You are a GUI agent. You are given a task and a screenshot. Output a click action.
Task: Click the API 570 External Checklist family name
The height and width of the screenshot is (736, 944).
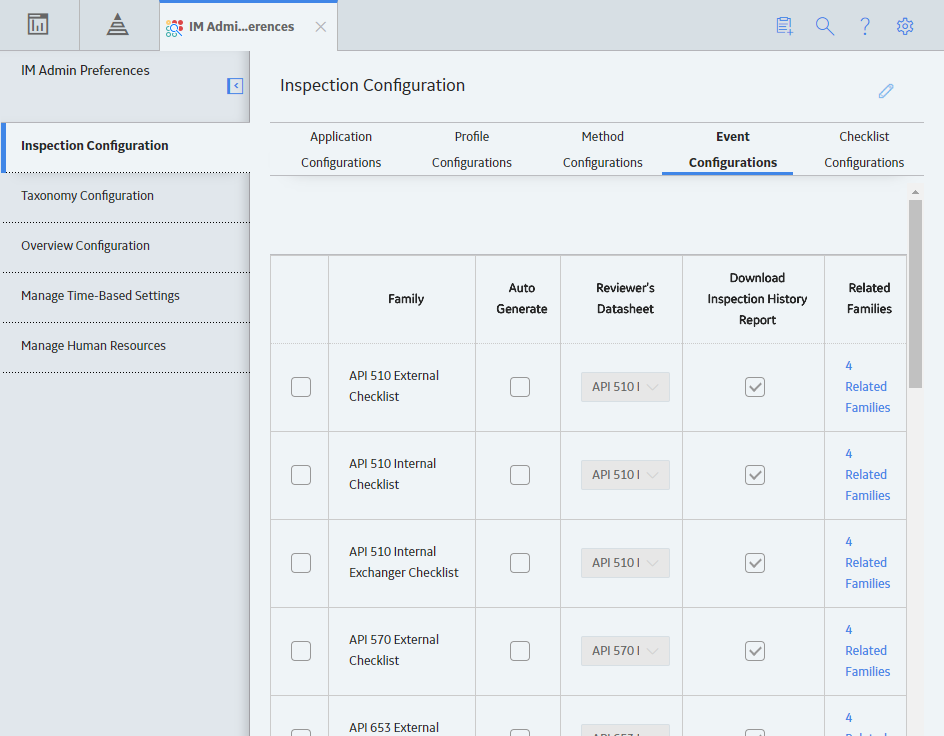[394, 650]
